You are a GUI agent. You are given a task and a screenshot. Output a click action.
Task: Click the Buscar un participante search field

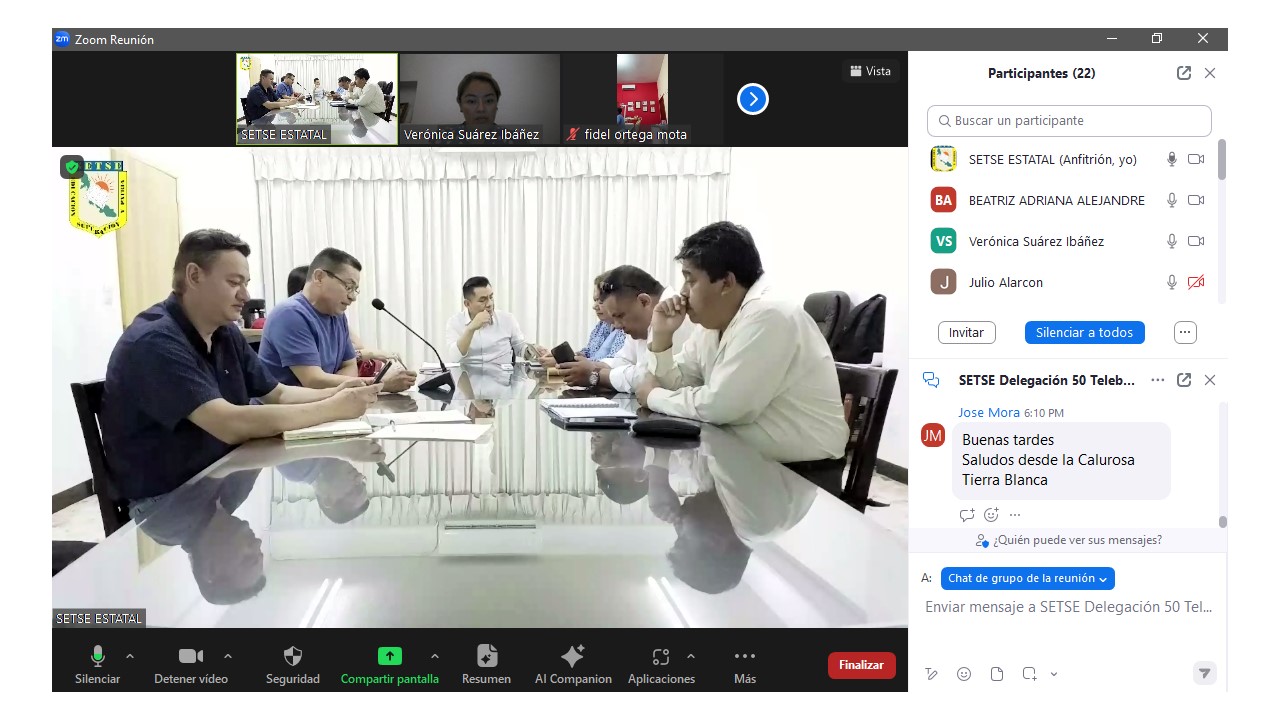1069,121
